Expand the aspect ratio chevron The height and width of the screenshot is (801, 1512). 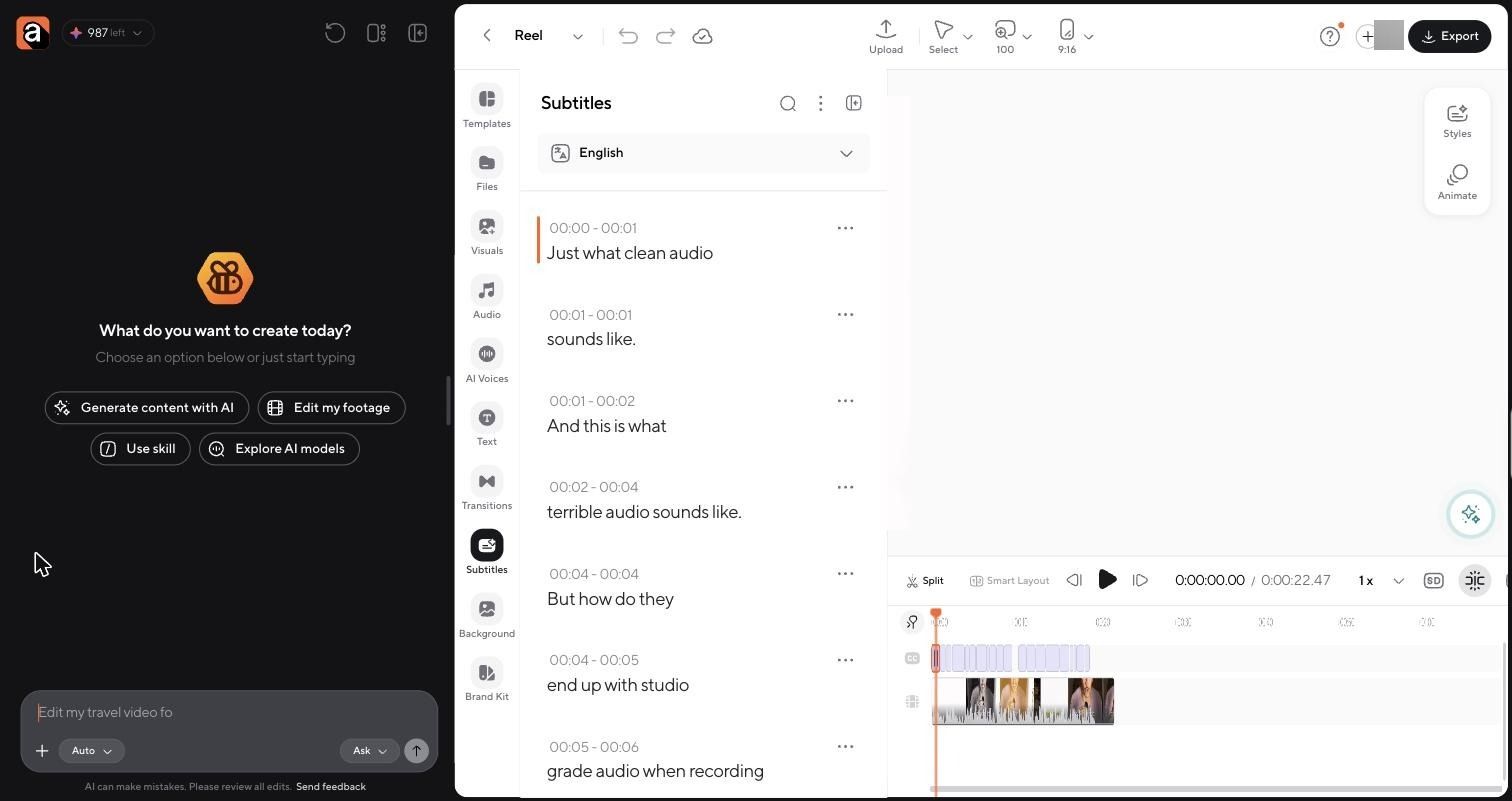[1089, 37]
